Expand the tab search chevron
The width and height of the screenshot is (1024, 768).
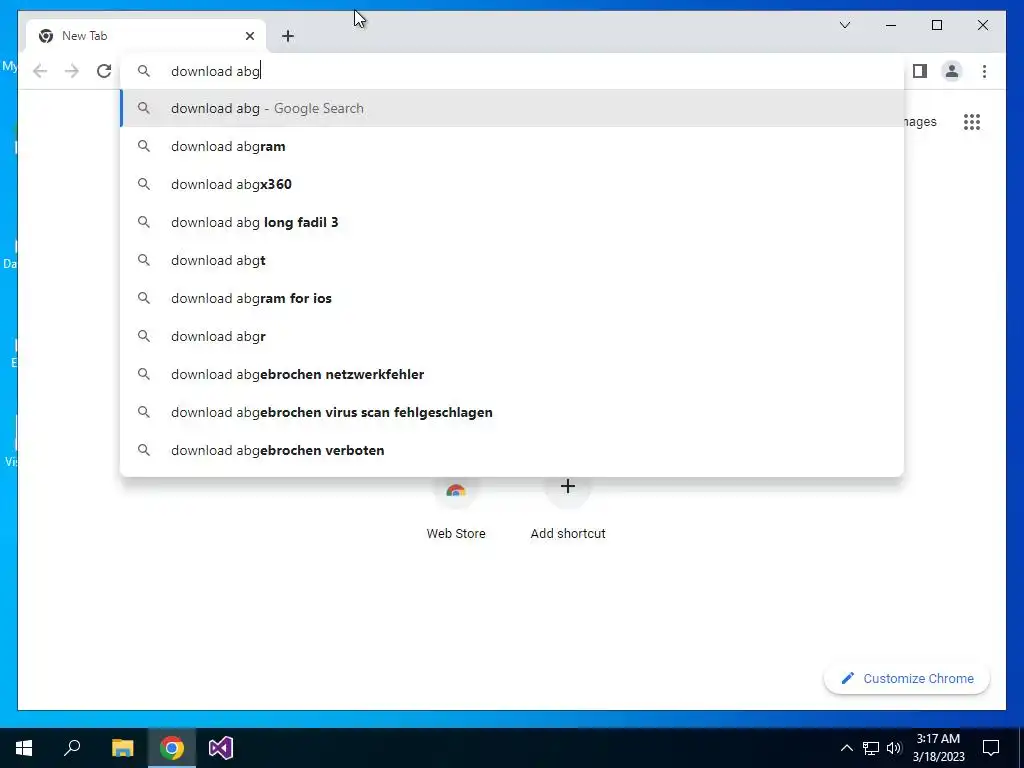(844, 25)
